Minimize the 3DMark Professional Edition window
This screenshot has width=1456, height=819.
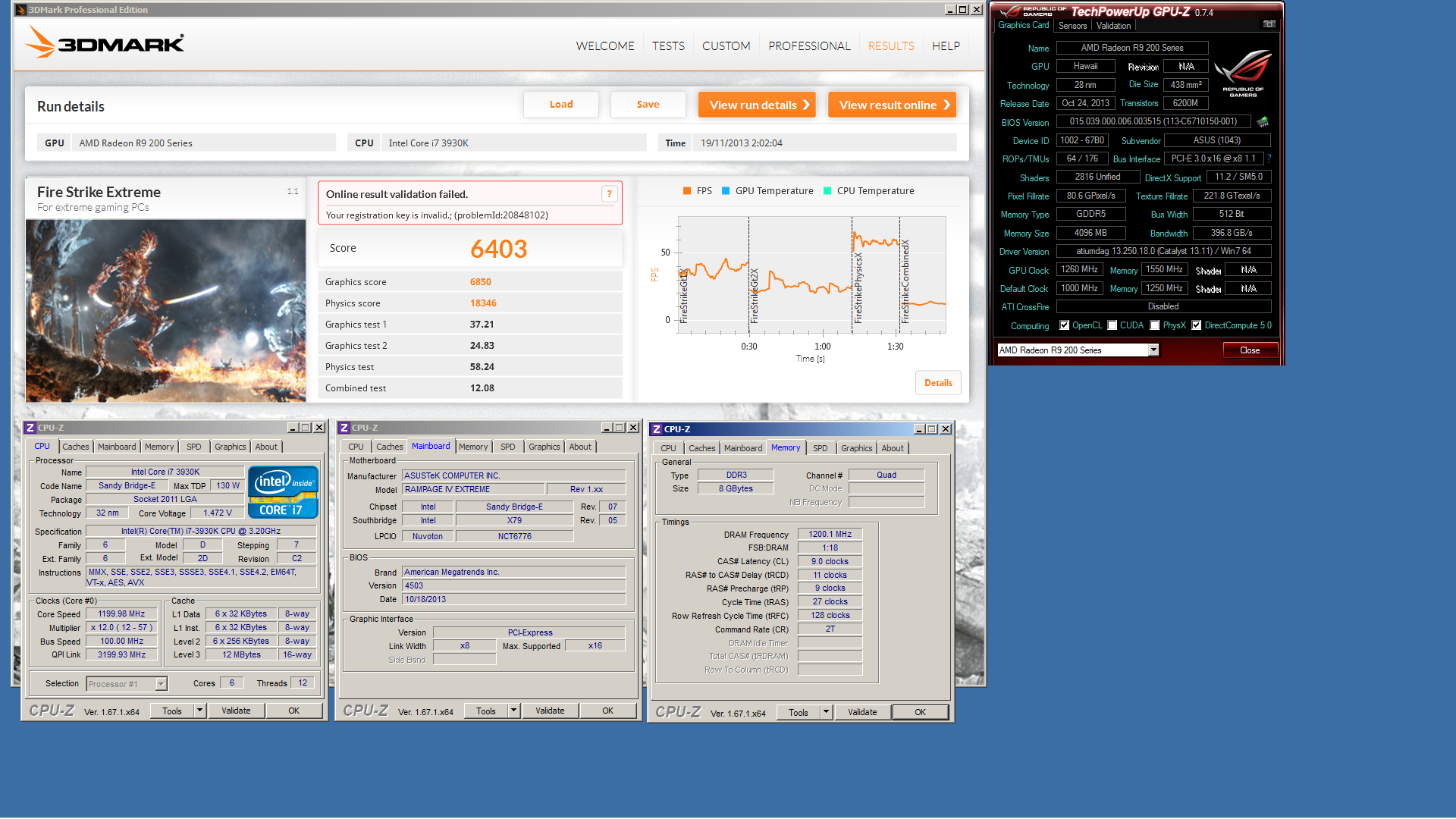pos(950,10)
